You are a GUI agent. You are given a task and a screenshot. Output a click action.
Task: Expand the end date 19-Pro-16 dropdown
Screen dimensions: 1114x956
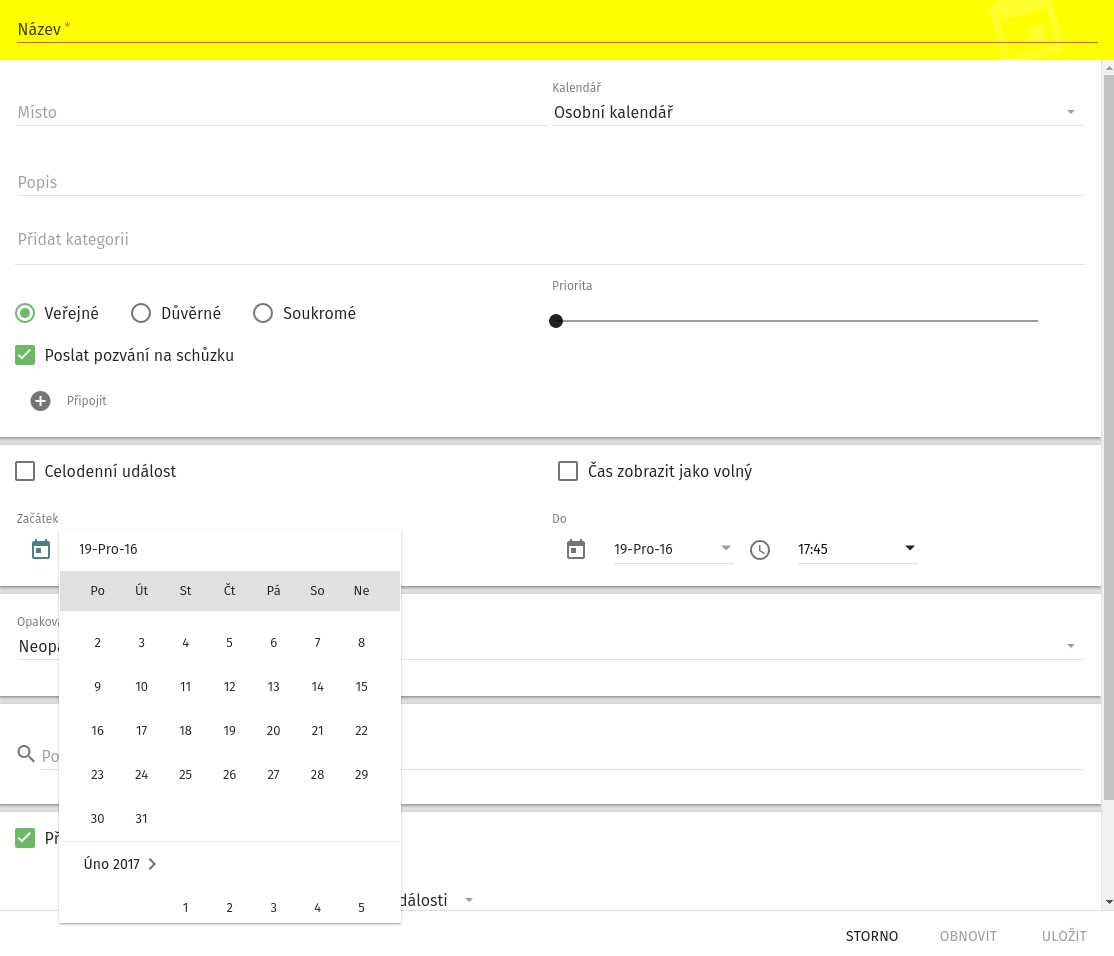(725, 549)
